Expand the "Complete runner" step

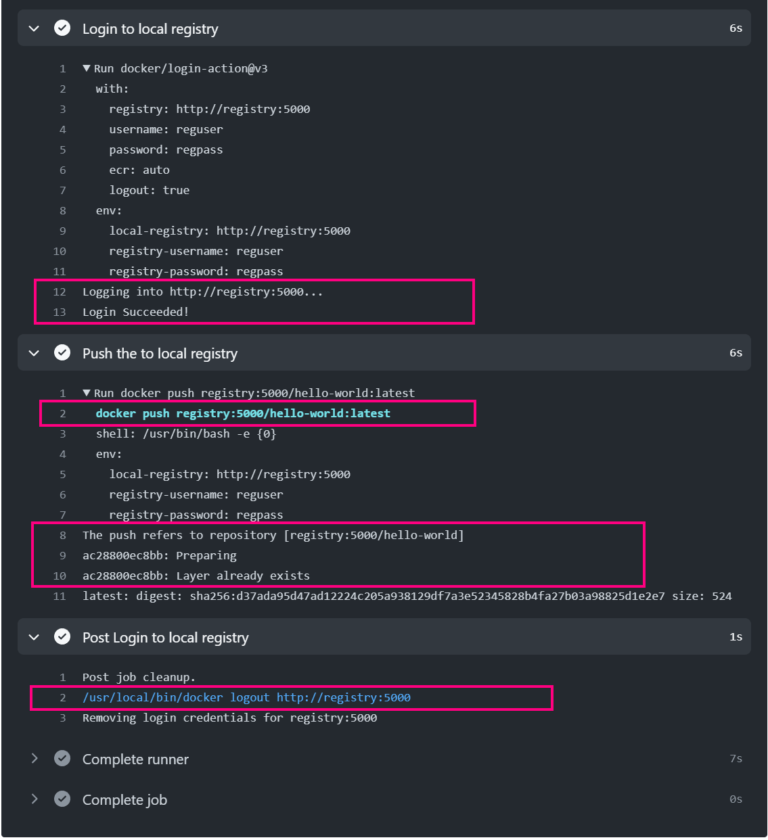(33, 758)
